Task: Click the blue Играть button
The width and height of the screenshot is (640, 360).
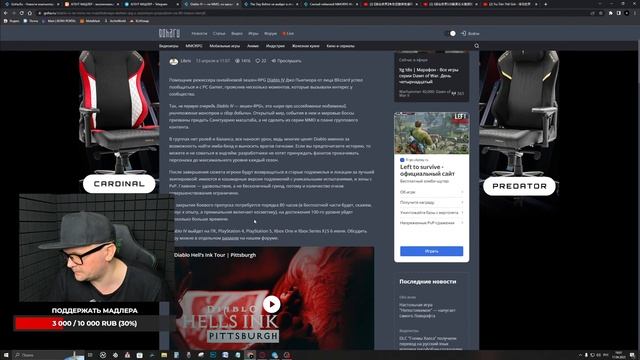Action: [431, 251]
